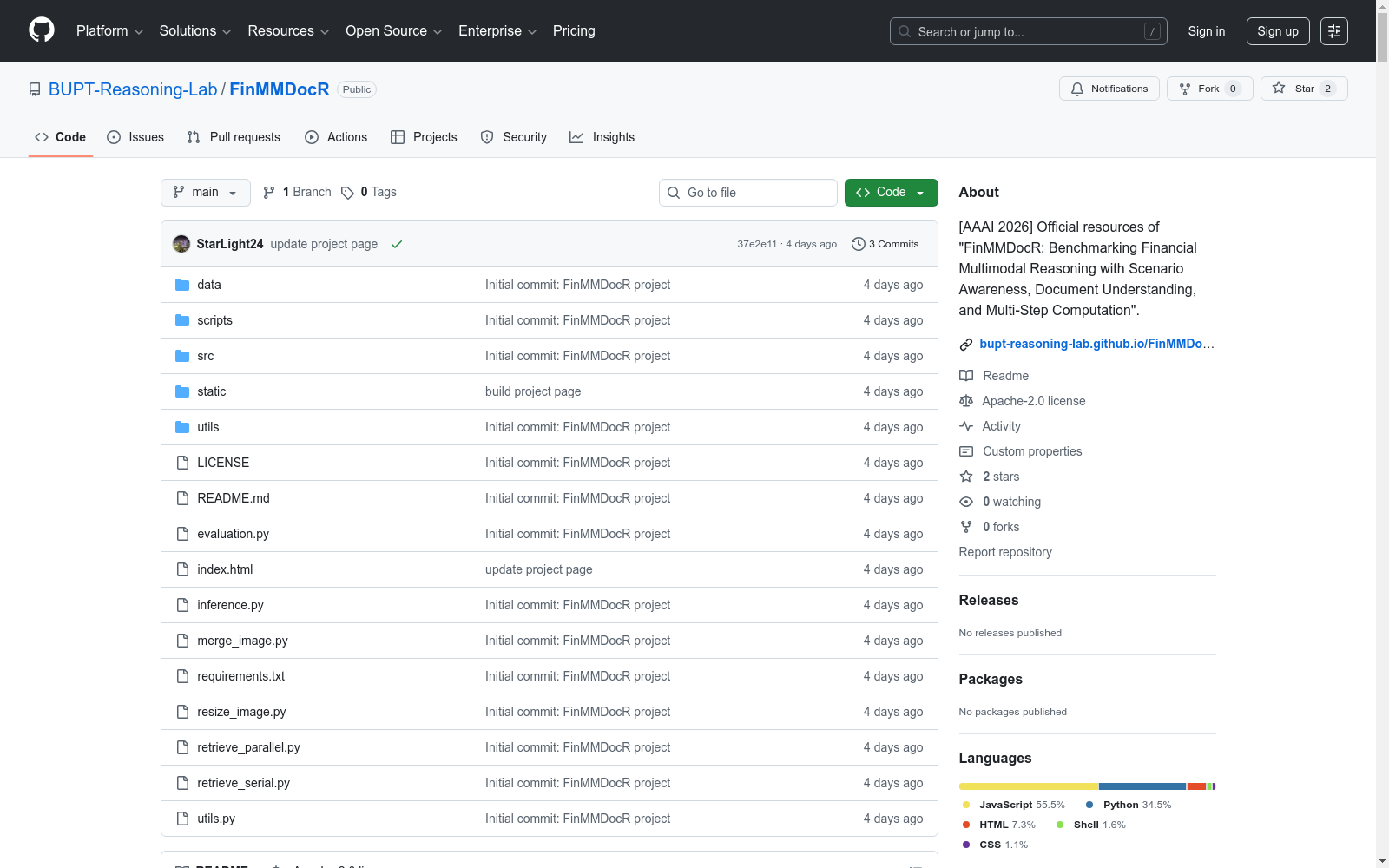Select the Code tab
Screen dimensions: 1389x868
pos(61,137)
